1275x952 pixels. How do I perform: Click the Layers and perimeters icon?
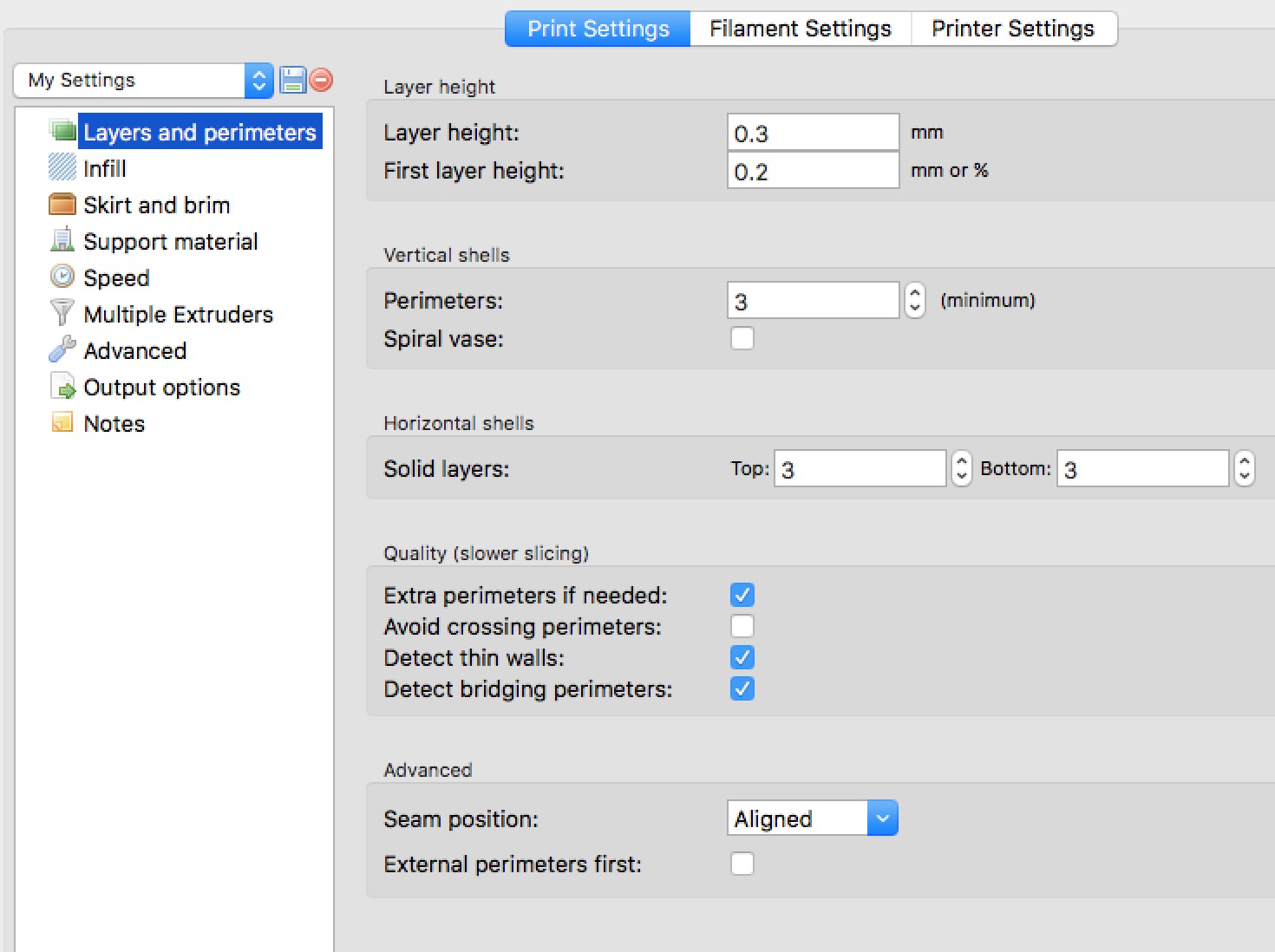63,132
